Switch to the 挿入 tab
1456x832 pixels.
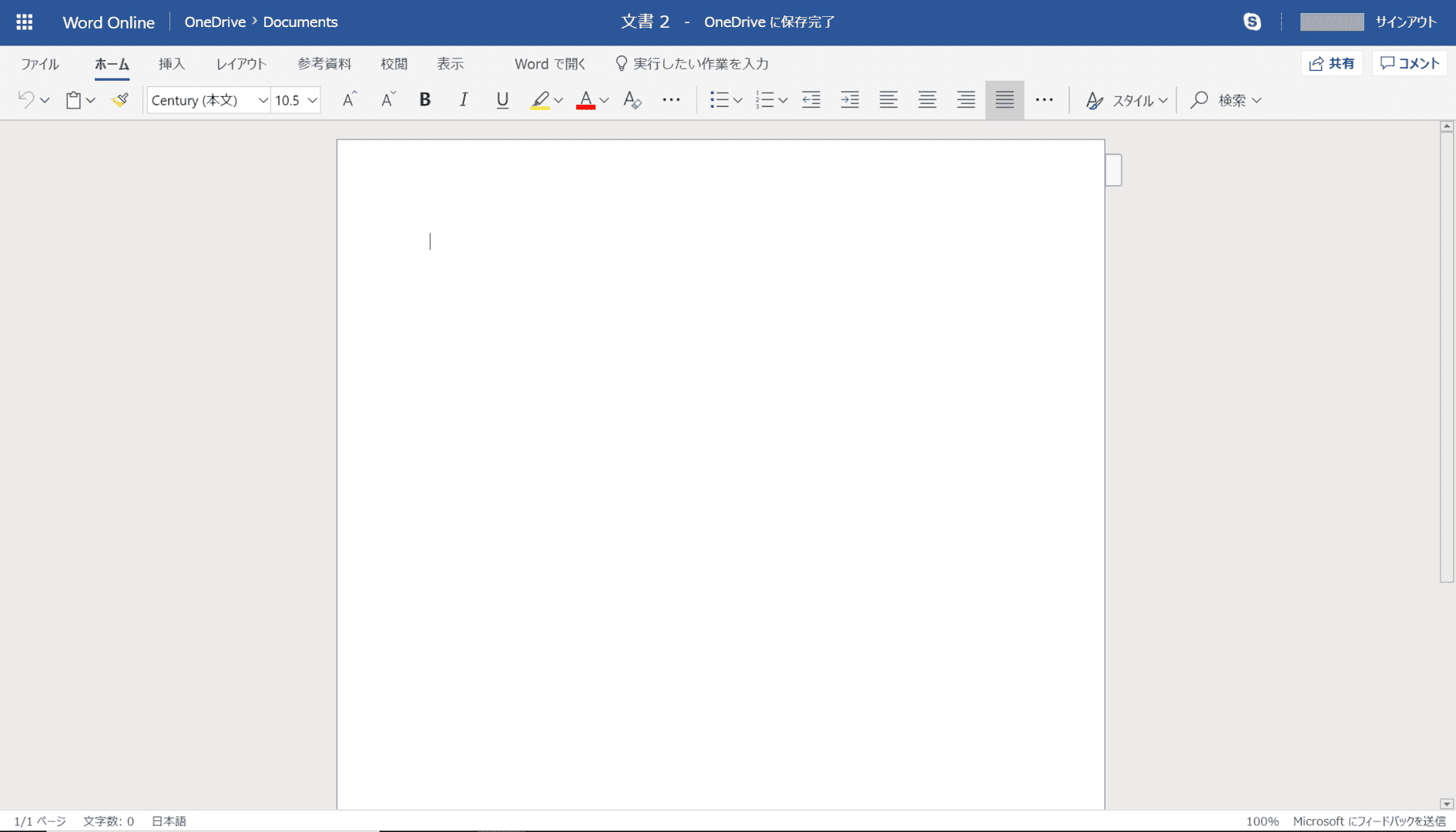tap(172, 64)
